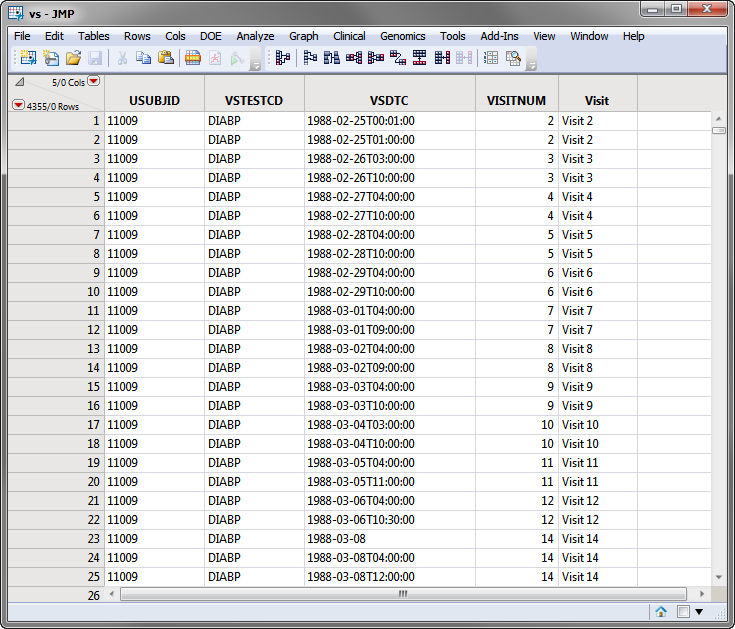Viewport: 735px width, 629px height.
Task: Open the Analyze menu
Action: 255,36
